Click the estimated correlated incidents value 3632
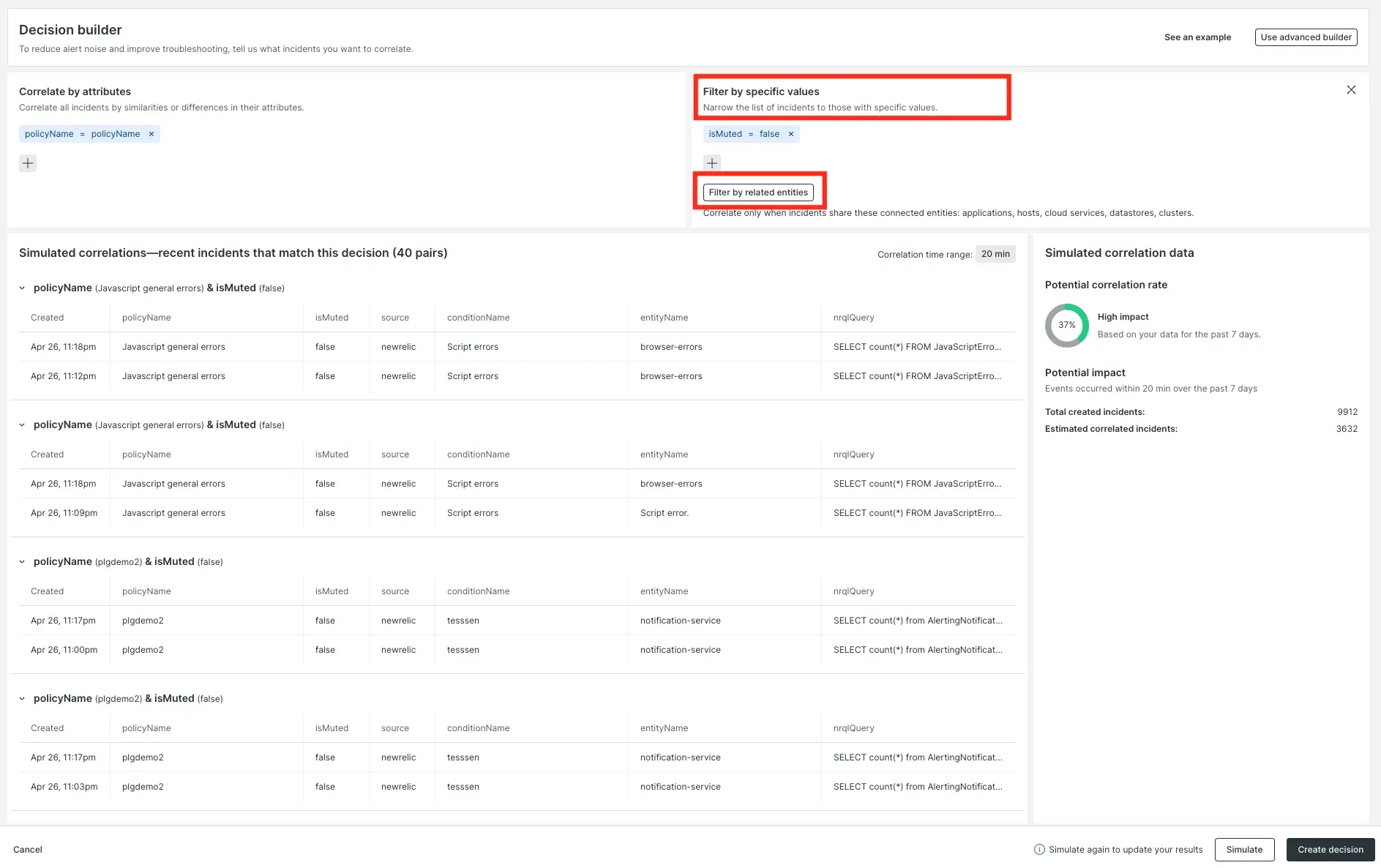The image size is (1381, 868). 1347,429
